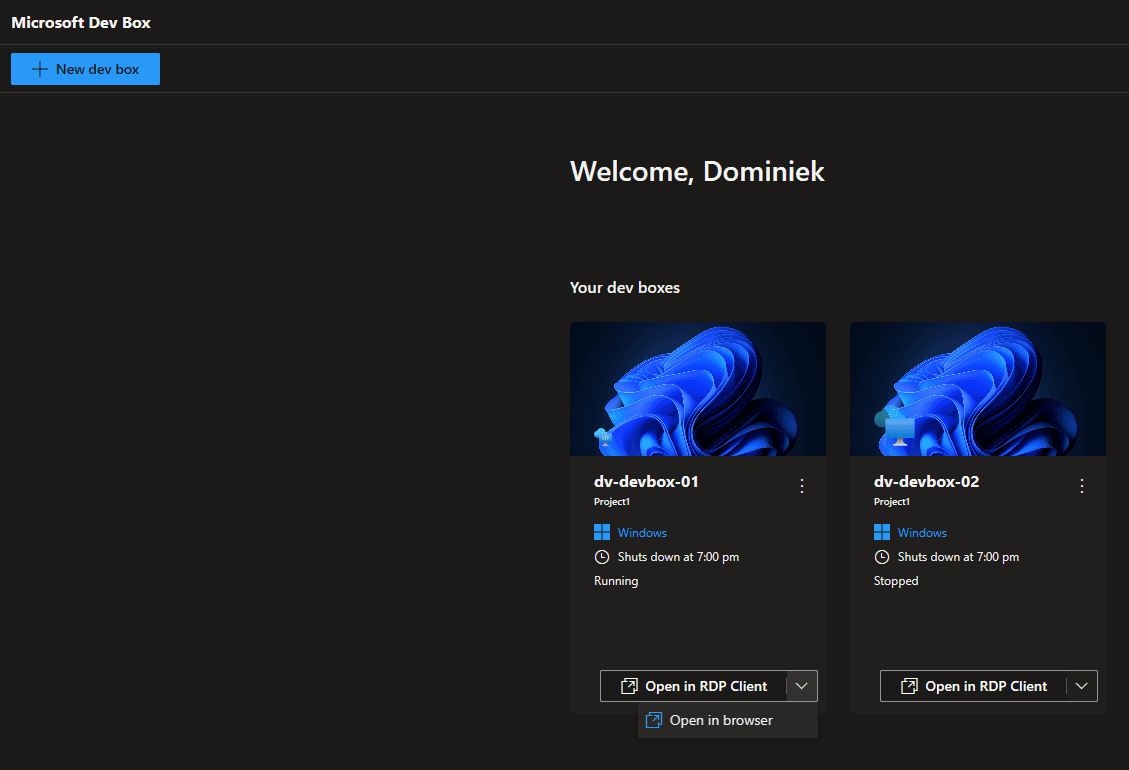Click the Windows link on dv-devbox-01

tap(642, 533)
